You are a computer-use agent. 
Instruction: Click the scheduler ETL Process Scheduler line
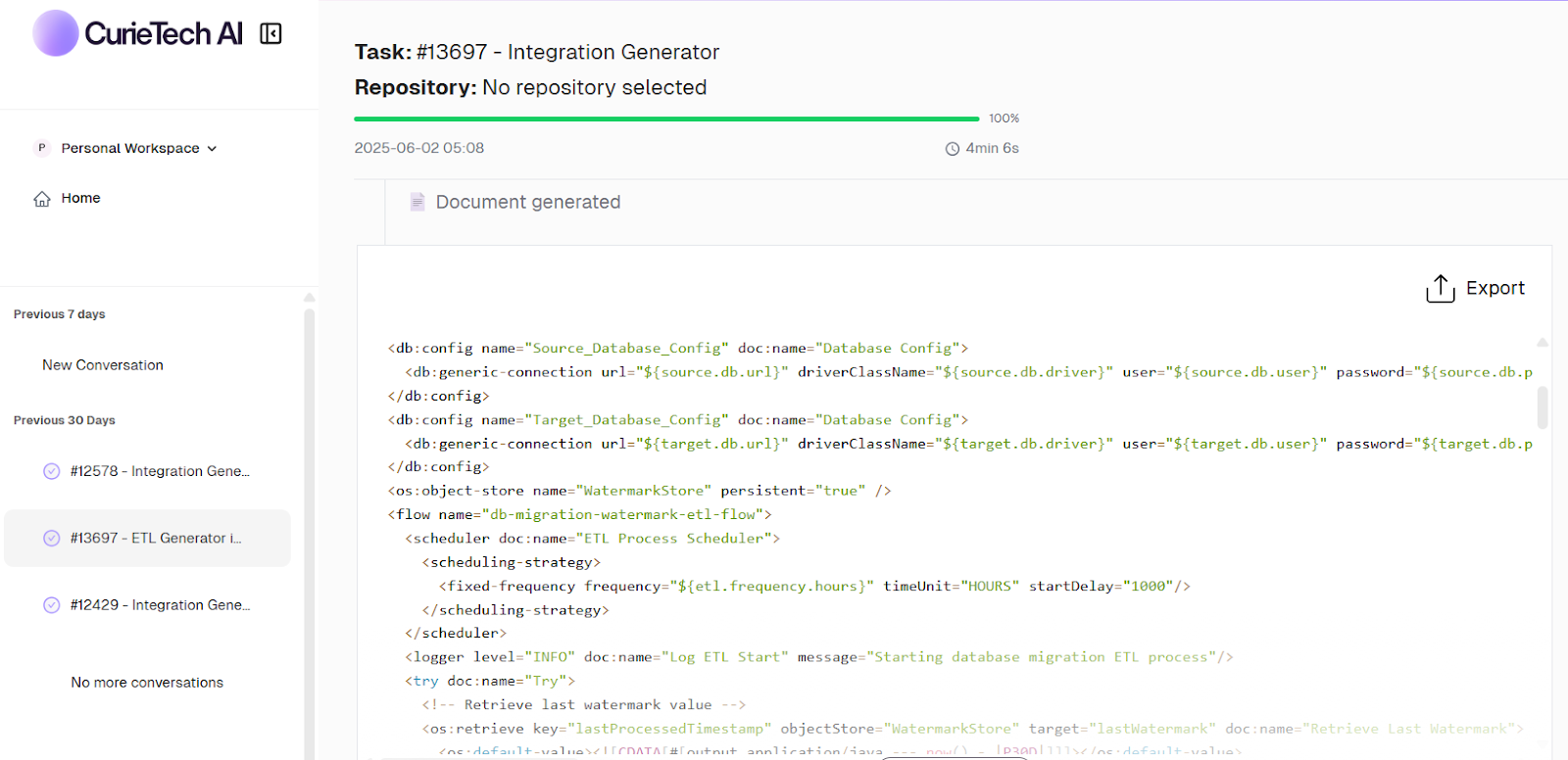[593, 538]
